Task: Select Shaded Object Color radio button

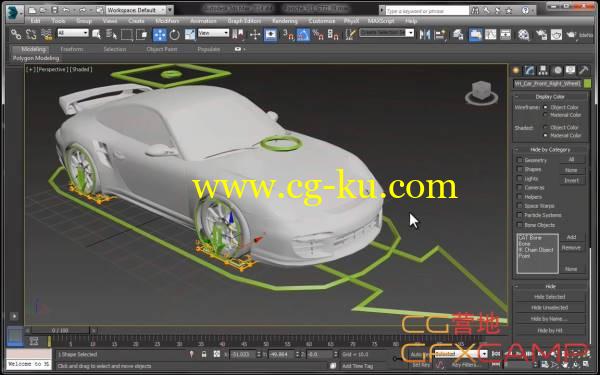Action: coord(546,127)
